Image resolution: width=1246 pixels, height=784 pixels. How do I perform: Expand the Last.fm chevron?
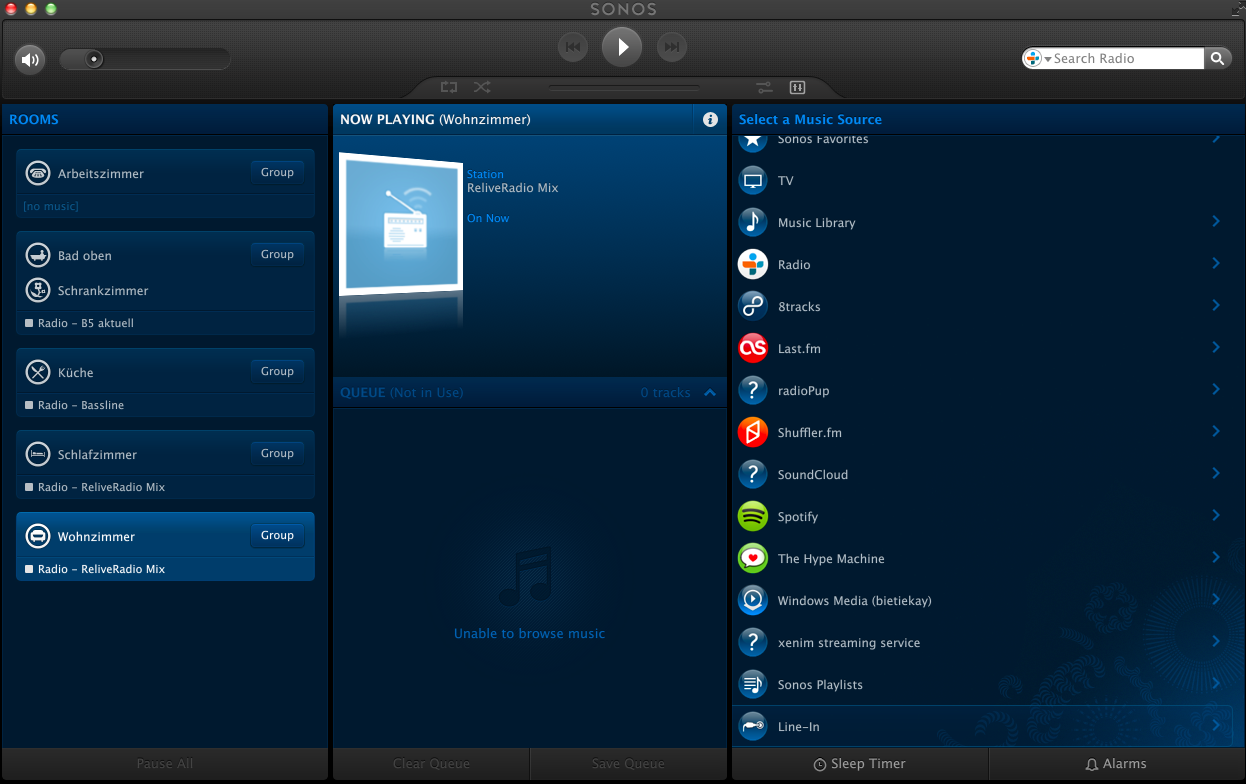1216,348
